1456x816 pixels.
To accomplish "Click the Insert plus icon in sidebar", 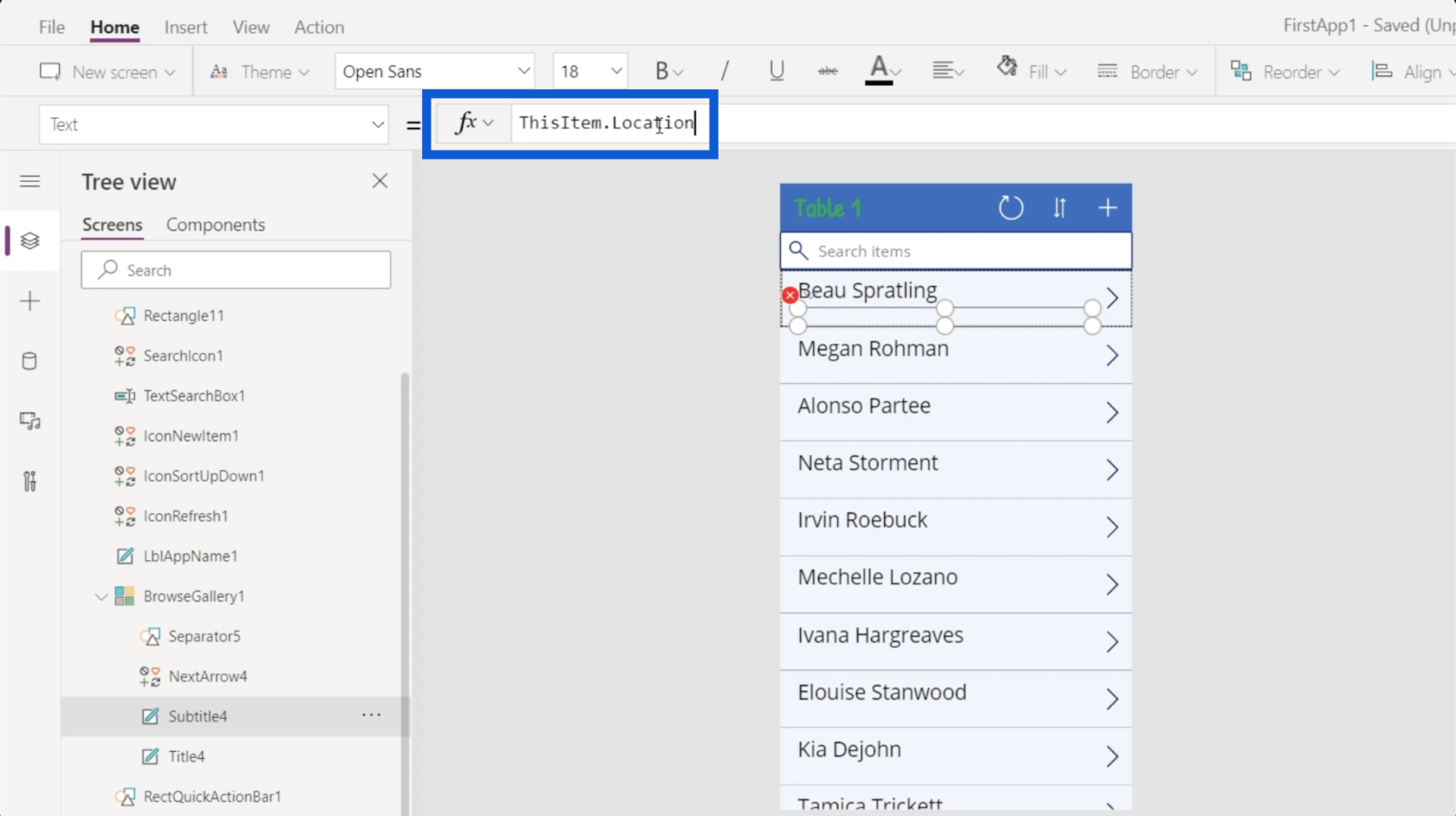I will [x=30, y=301].
